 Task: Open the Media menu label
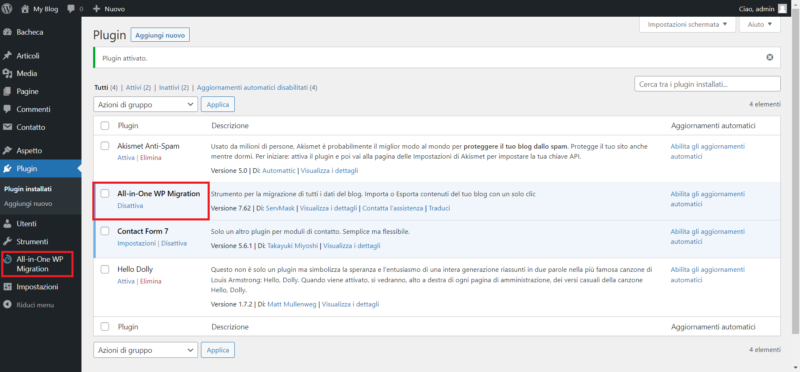tap(27, 73)
